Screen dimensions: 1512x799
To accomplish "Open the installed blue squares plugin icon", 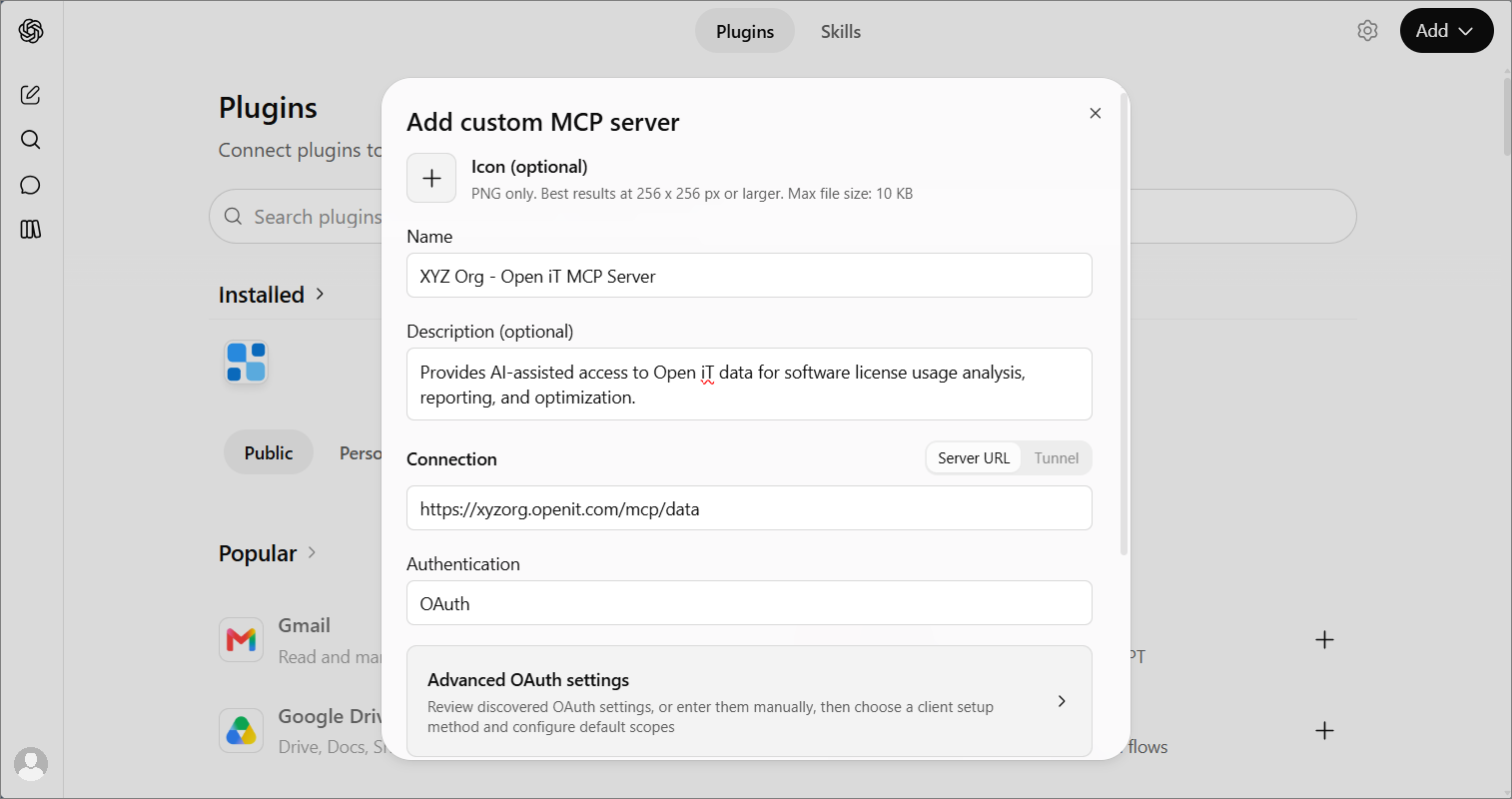I will point(246,362).
